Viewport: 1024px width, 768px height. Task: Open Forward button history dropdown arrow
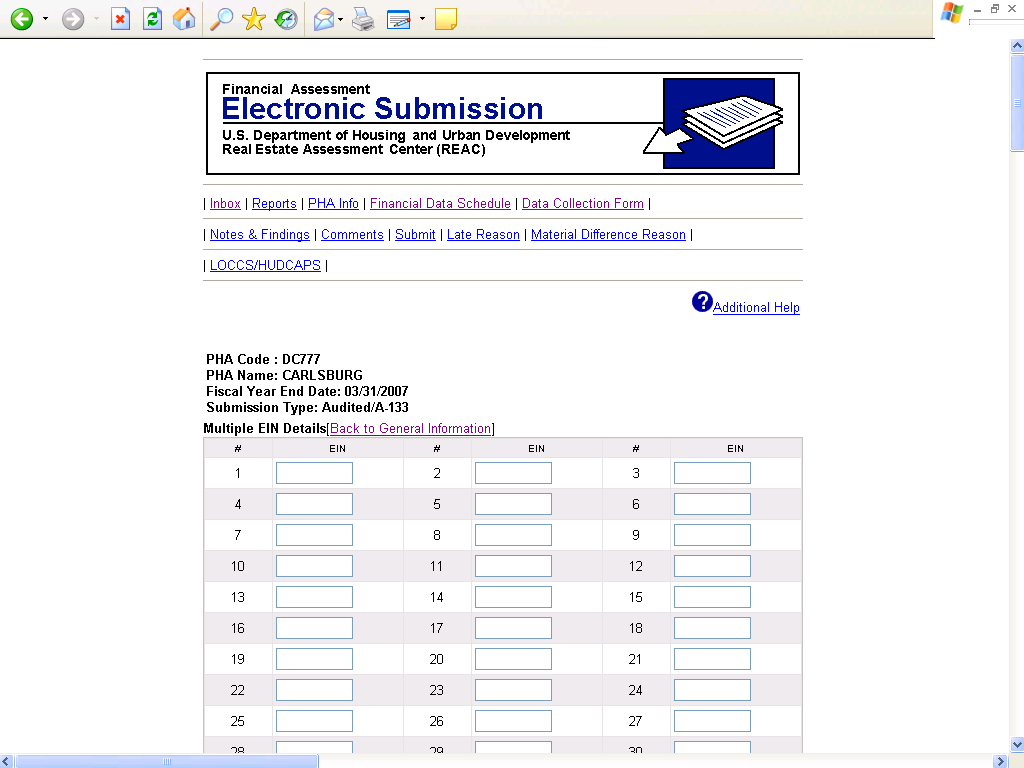click(x=96, y=19)
